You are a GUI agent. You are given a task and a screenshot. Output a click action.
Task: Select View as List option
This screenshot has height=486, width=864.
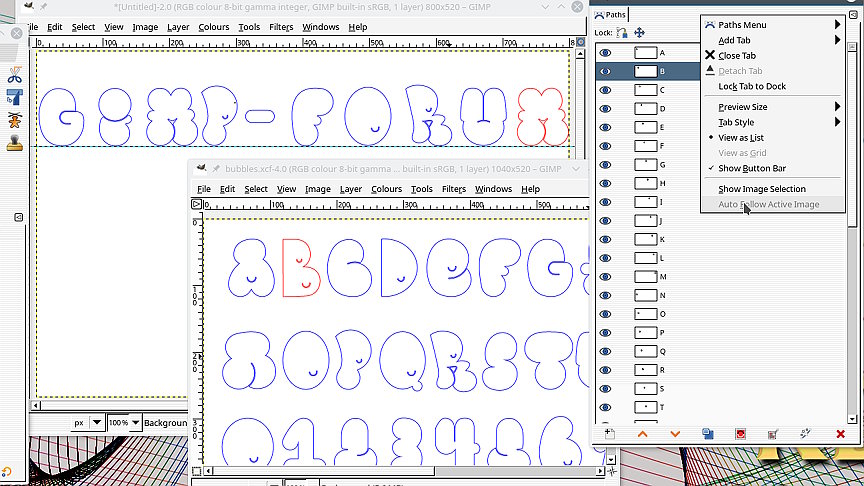[740, 138]
